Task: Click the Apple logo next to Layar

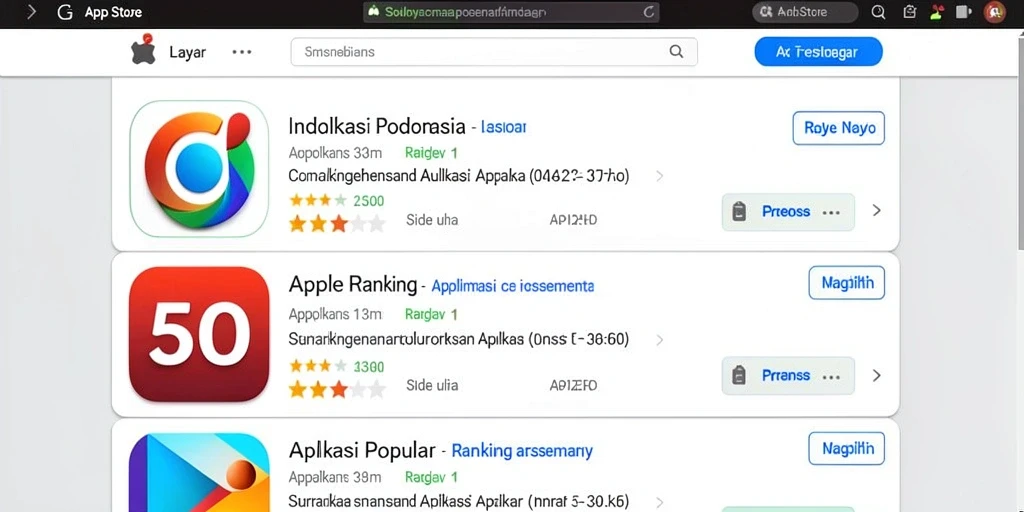Action: 144,50
